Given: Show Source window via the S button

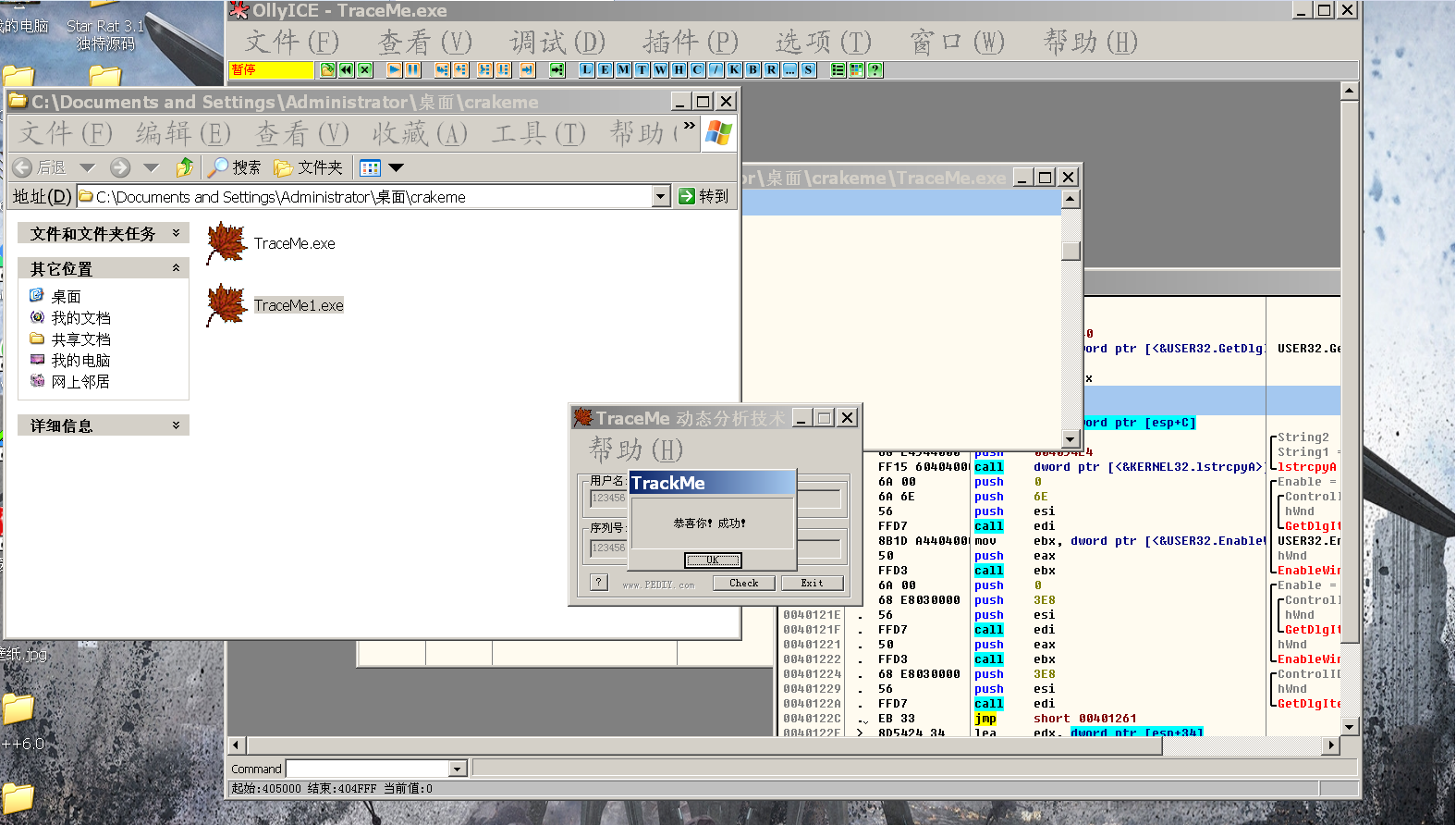Looking at the screenshot, I should (x=808, y=69).
